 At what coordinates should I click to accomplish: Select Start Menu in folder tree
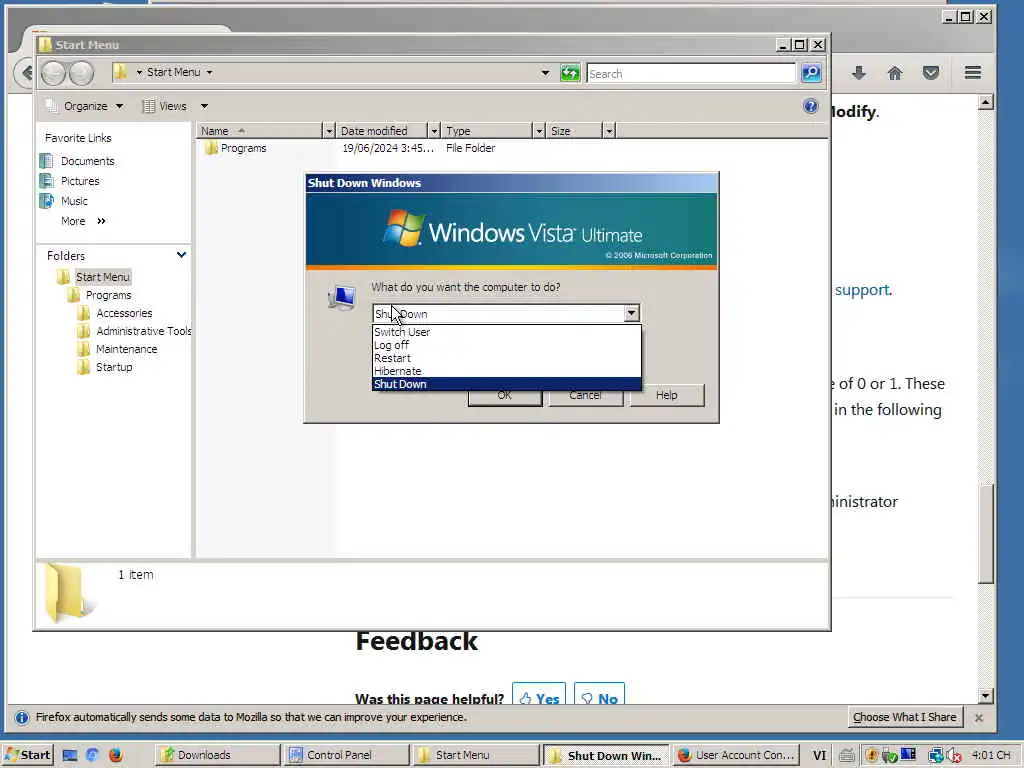(x=103, y=277)
